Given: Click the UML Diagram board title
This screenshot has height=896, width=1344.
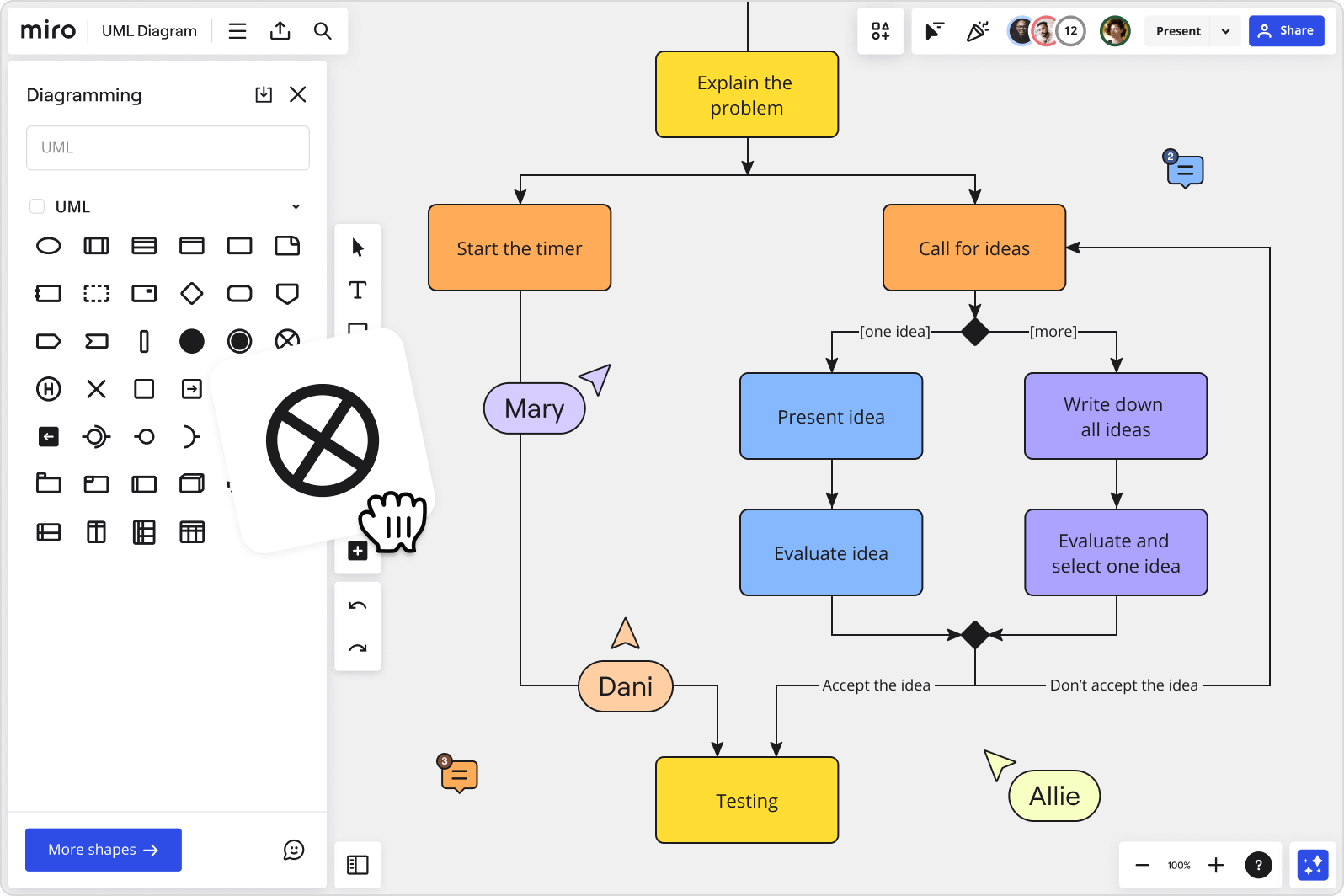Looking at the screenshot, I should (149, 31).
